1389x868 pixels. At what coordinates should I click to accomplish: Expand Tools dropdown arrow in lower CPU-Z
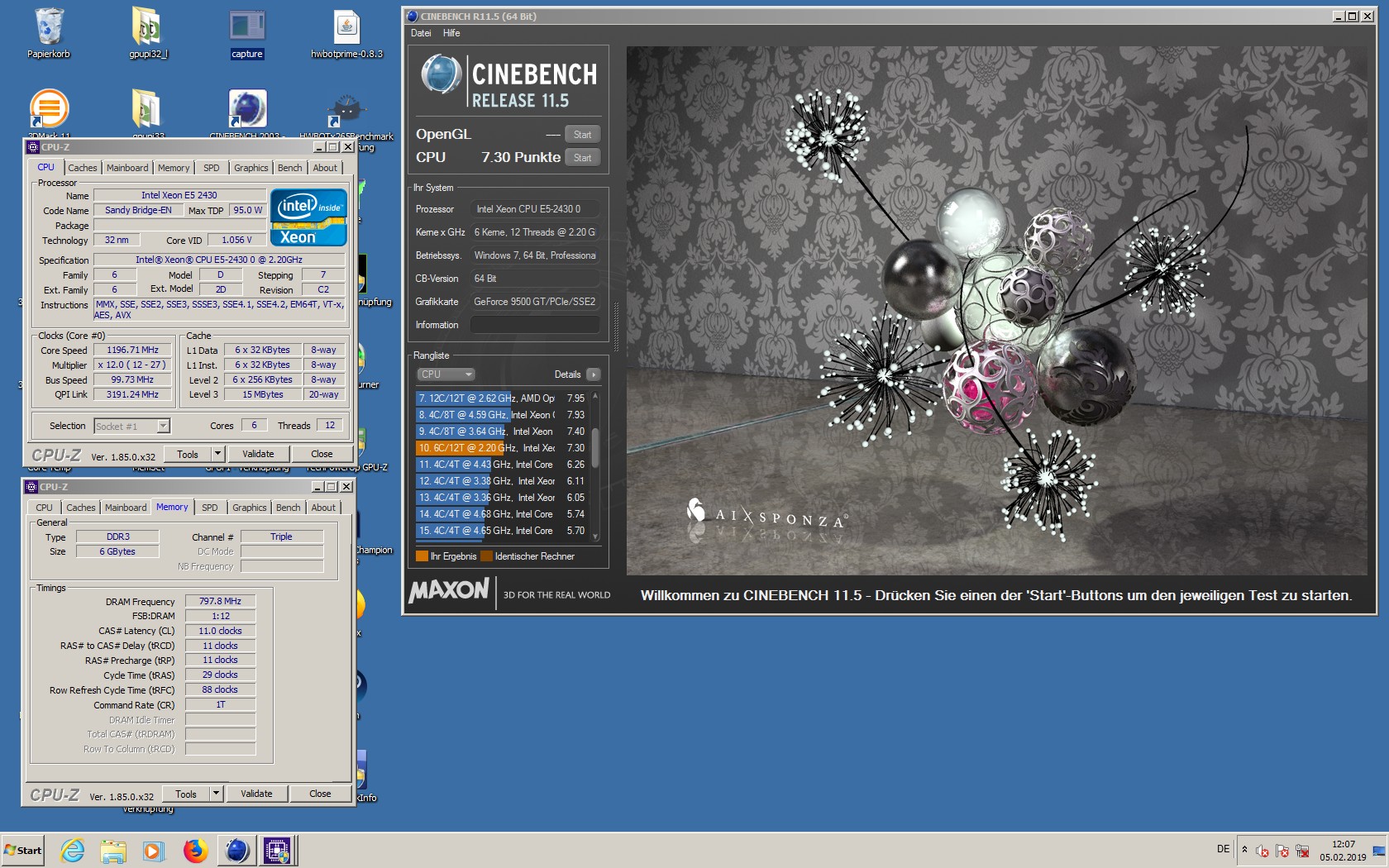(216, 794)
